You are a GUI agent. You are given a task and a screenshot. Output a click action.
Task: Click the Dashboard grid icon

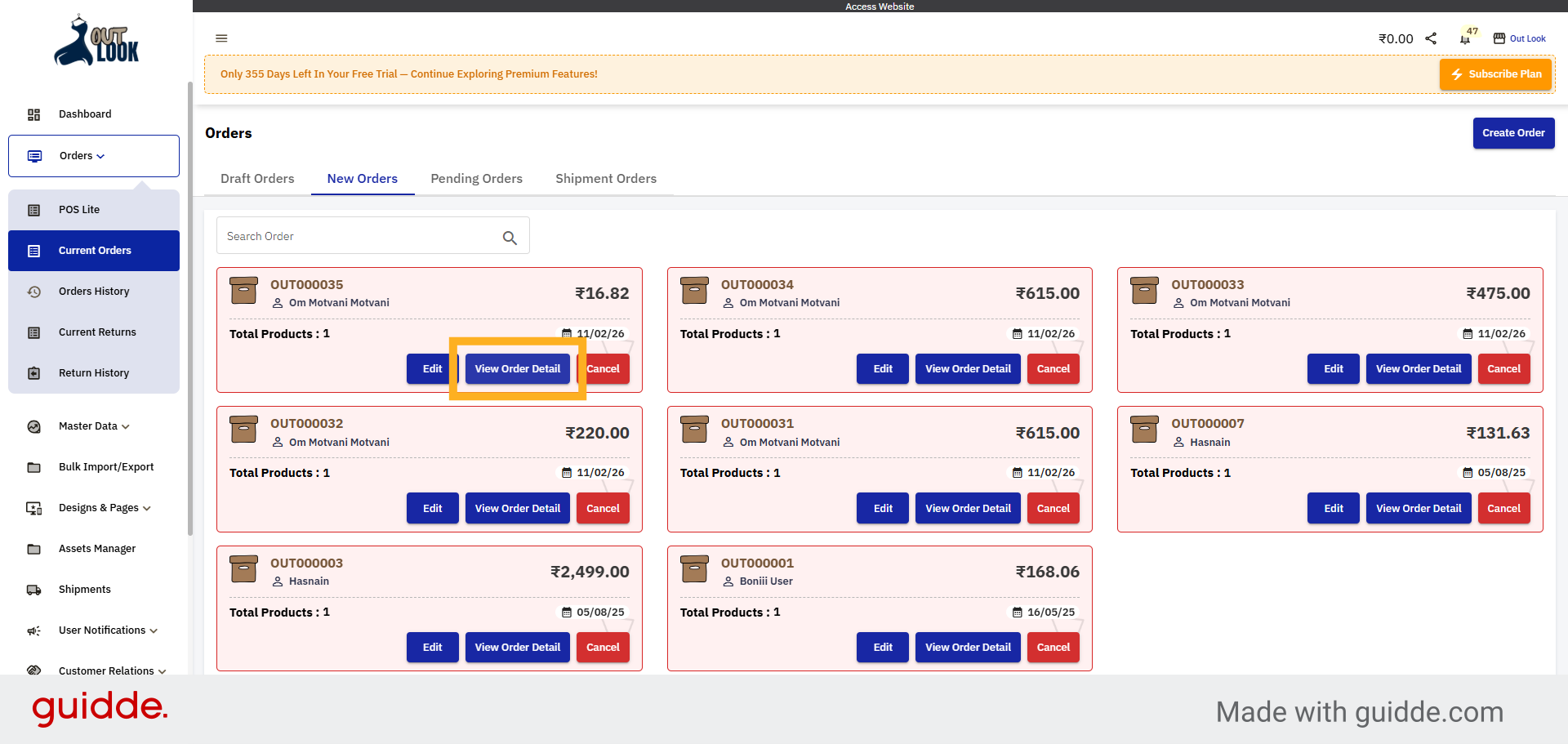(x=33, y=114)
